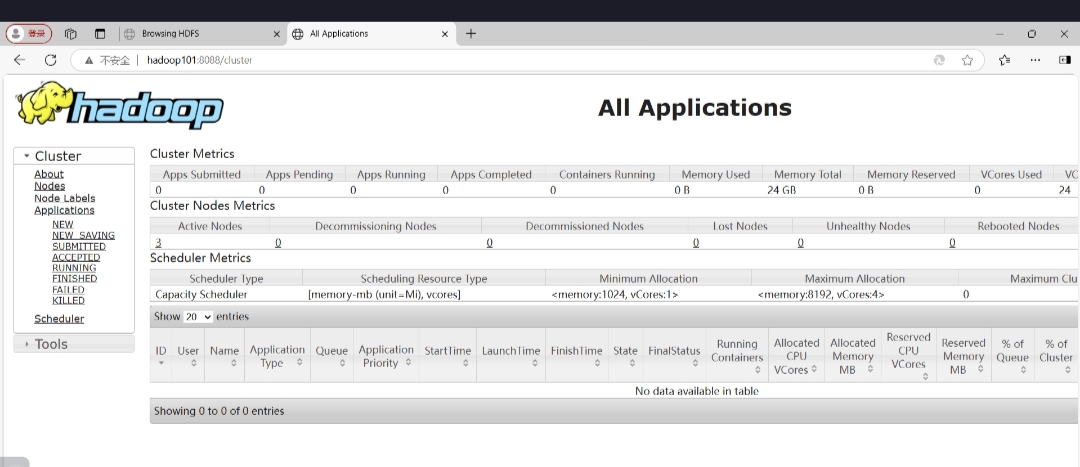Sort table by ID column
Image resolution: width=1080 pixels, height=467 pixels.
pos(160,355)
